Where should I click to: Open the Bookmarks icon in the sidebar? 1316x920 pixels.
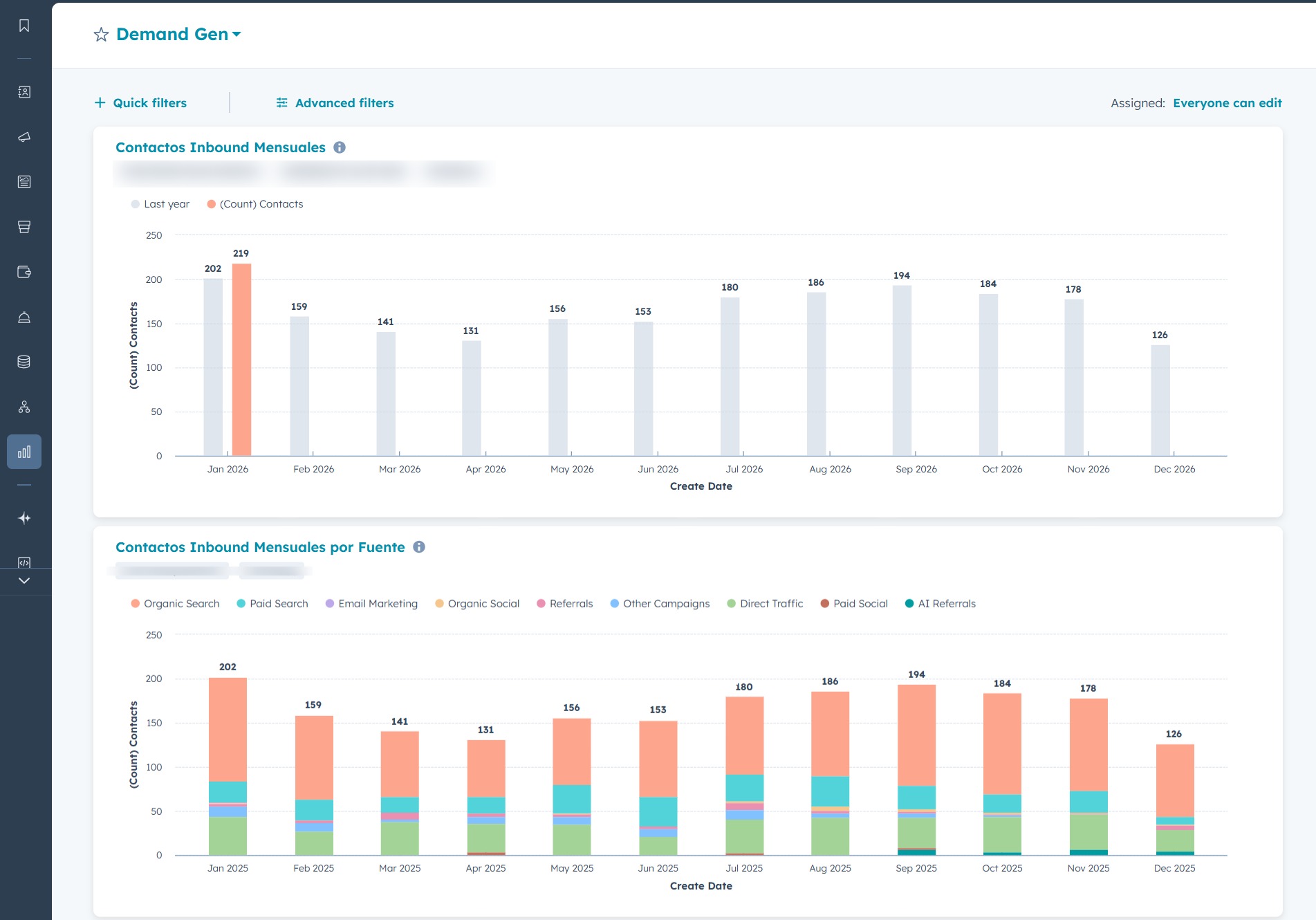coord(24,26)
